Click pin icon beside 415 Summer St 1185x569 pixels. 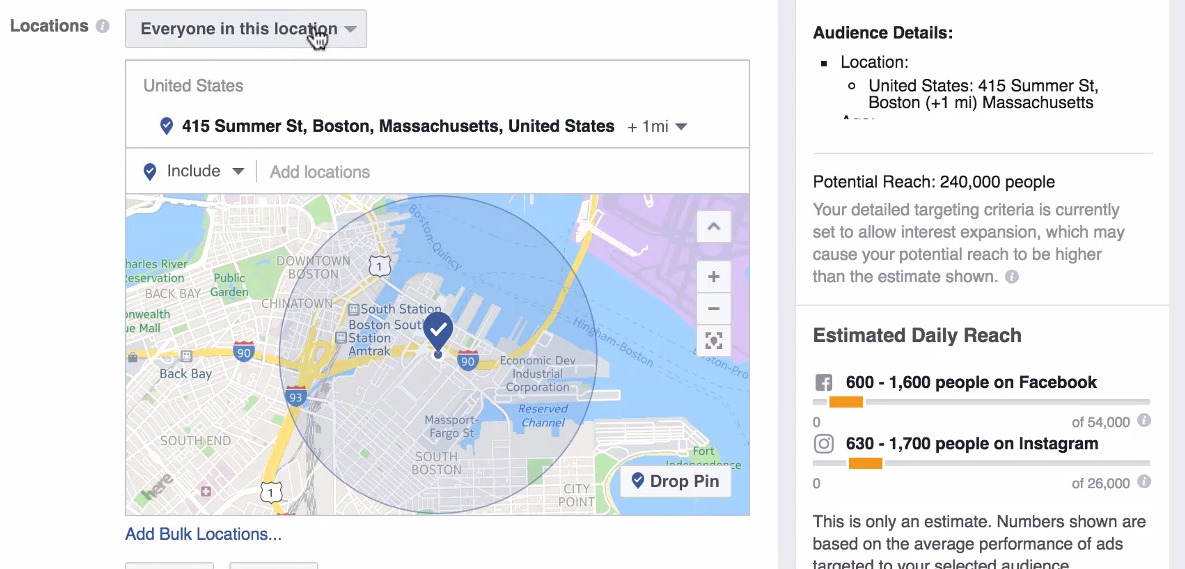pyautogui.click(x=167, y=127)
